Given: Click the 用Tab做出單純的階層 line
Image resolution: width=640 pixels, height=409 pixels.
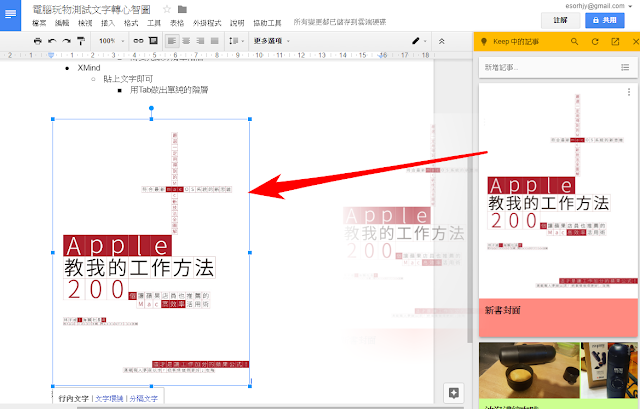Looking at the screenshot, I should click(x=169, y=90).
